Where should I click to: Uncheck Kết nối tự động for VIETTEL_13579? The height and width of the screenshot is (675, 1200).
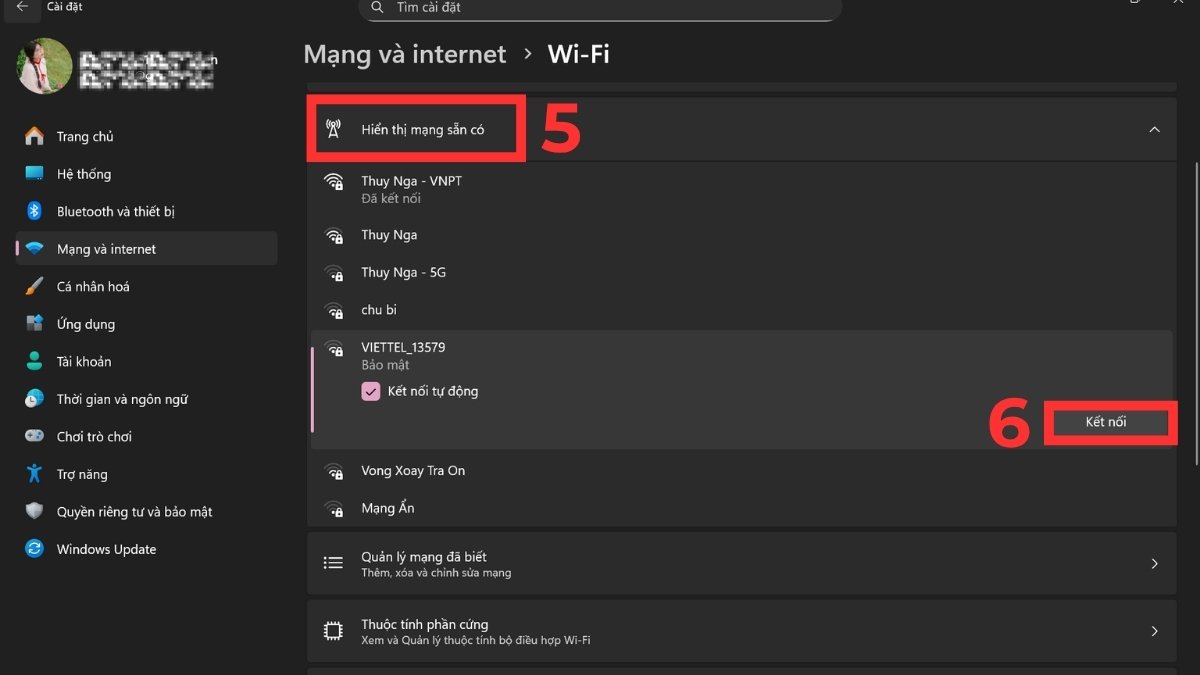pyautogui.click(x=370, y=391)
